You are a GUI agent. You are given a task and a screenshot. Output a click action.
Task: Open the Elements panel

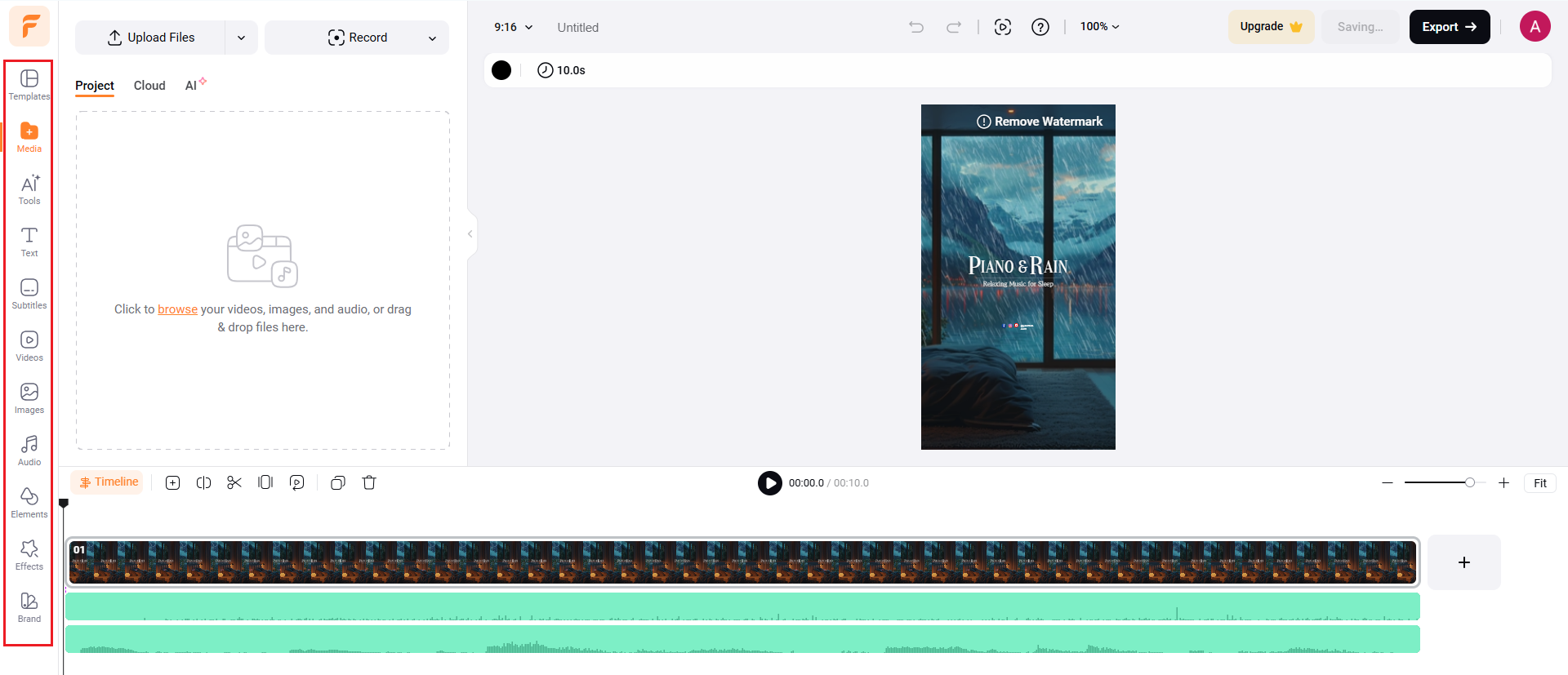(29, 503)
